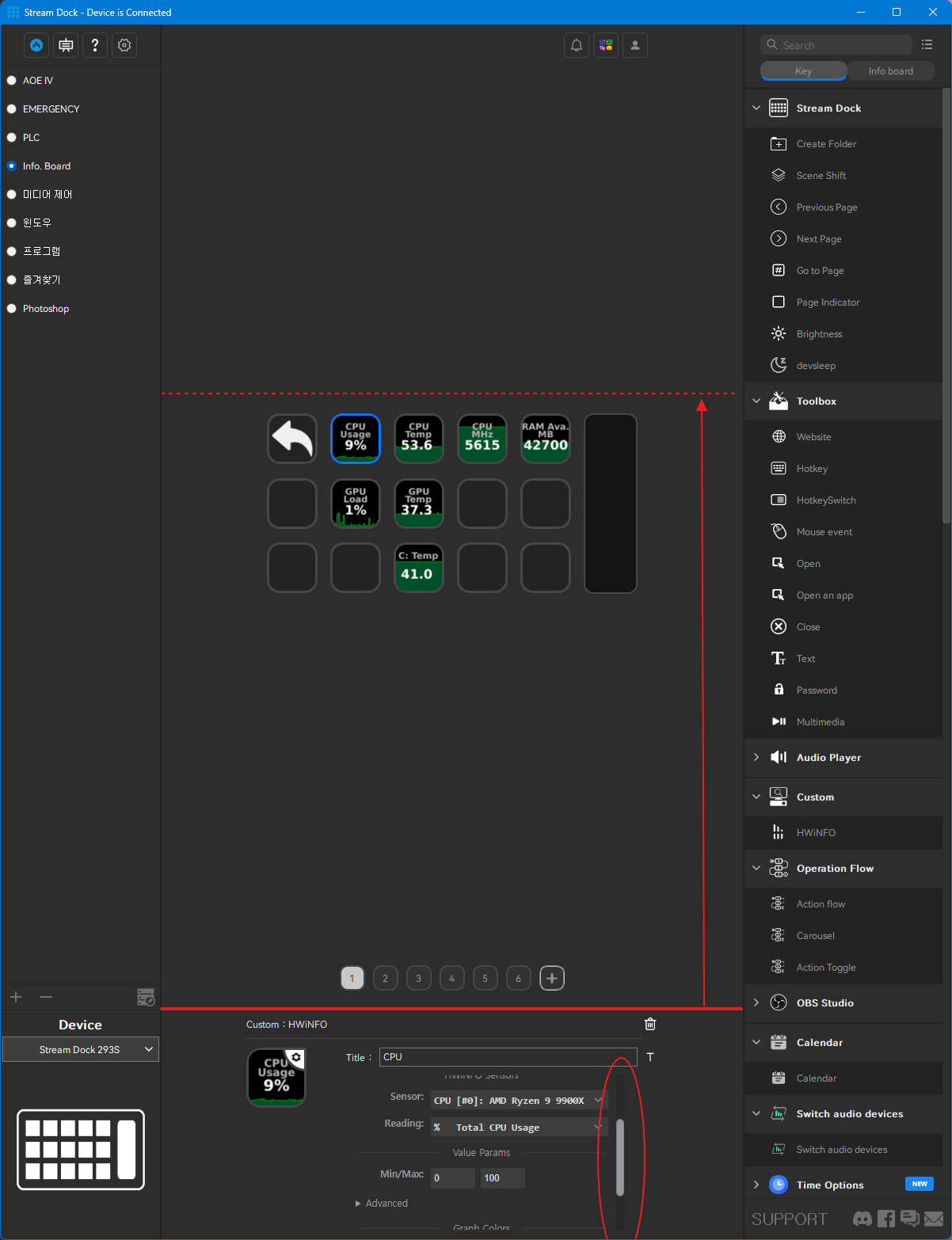Select the 프로그램 profile radio button
Screen dimensions: 952x1240
(x=12, y=252)
